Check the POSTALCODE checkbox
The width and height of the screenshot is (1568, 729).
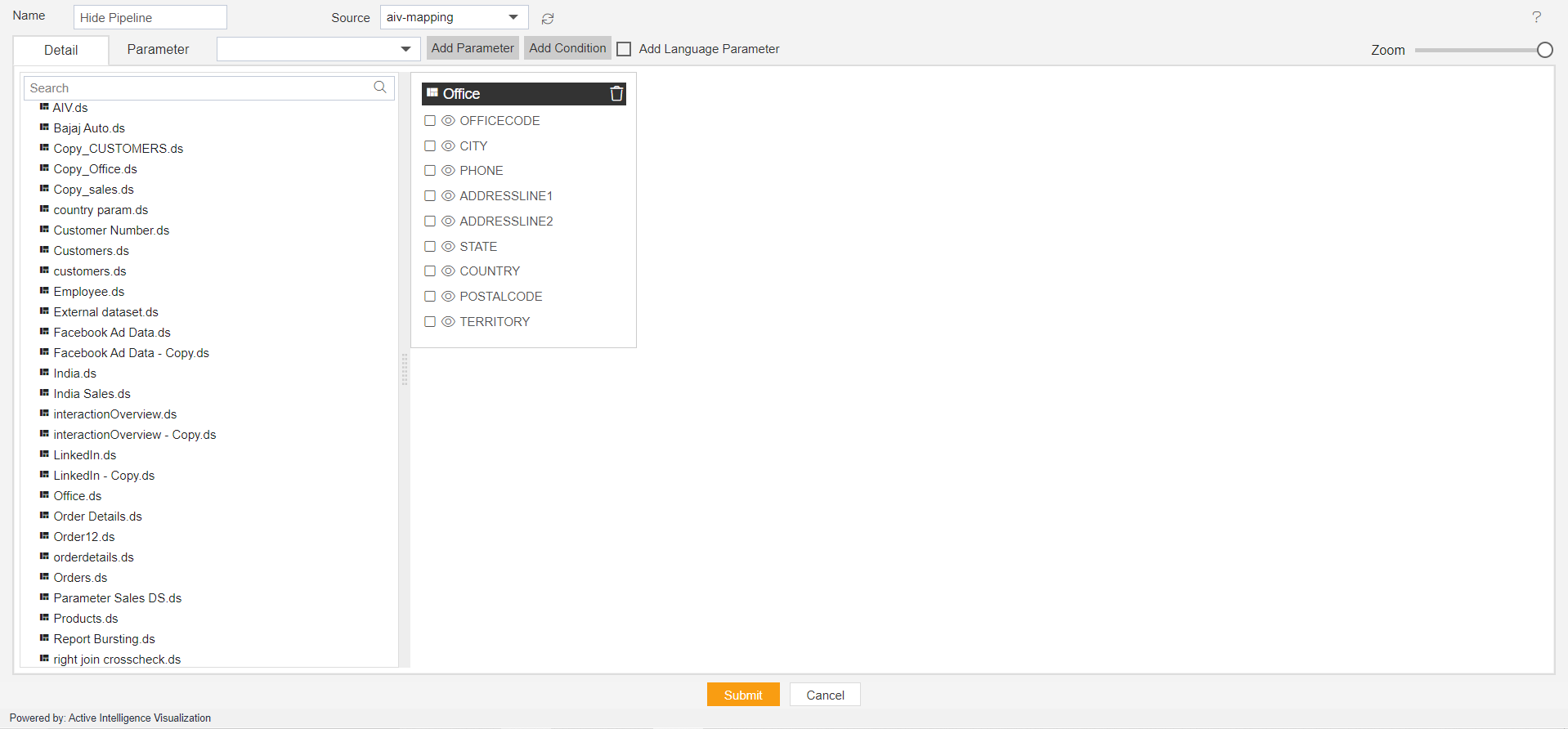[430, 296]
